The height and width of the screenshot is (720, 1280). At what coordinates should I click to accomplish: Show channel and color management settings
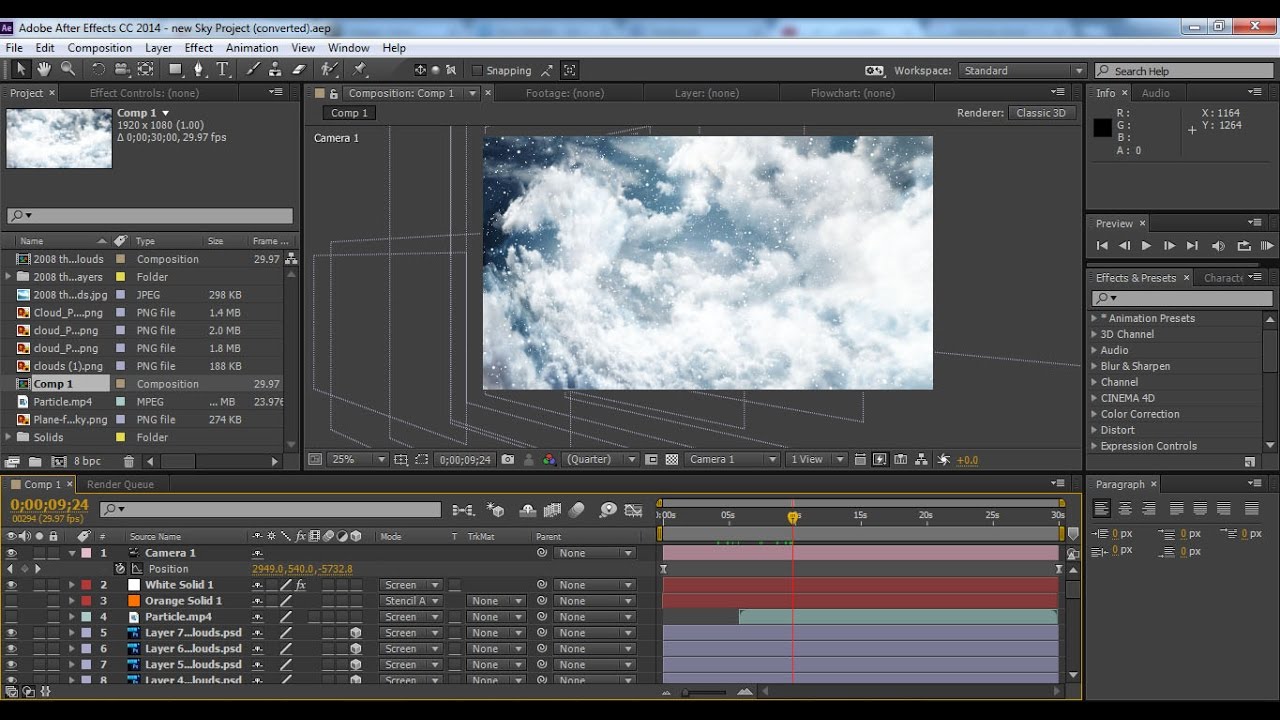548,460
